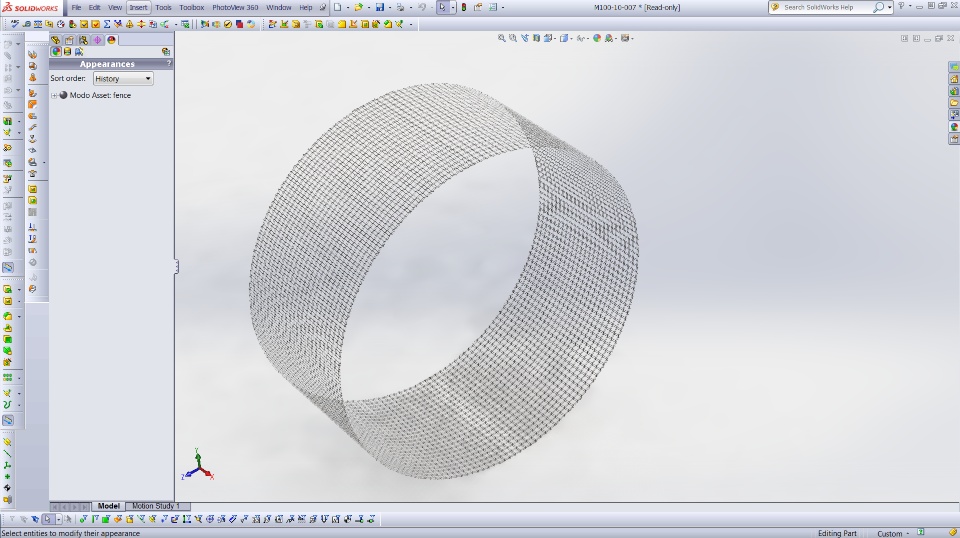Open the Window menu
This screenshot has height=538, width=960.
click(279, 7)
